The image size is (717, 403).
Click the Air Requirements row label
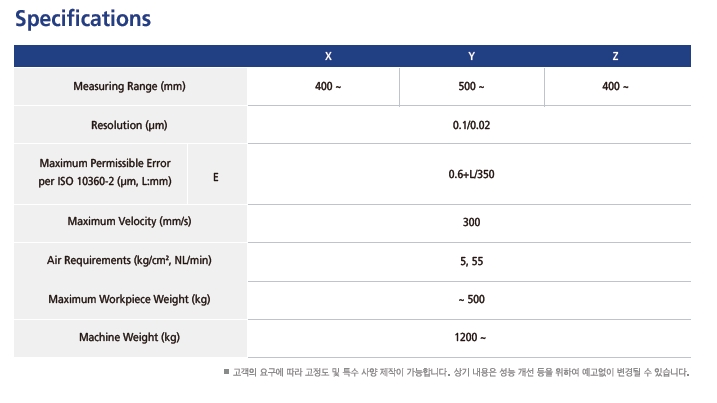pos(130,260)
